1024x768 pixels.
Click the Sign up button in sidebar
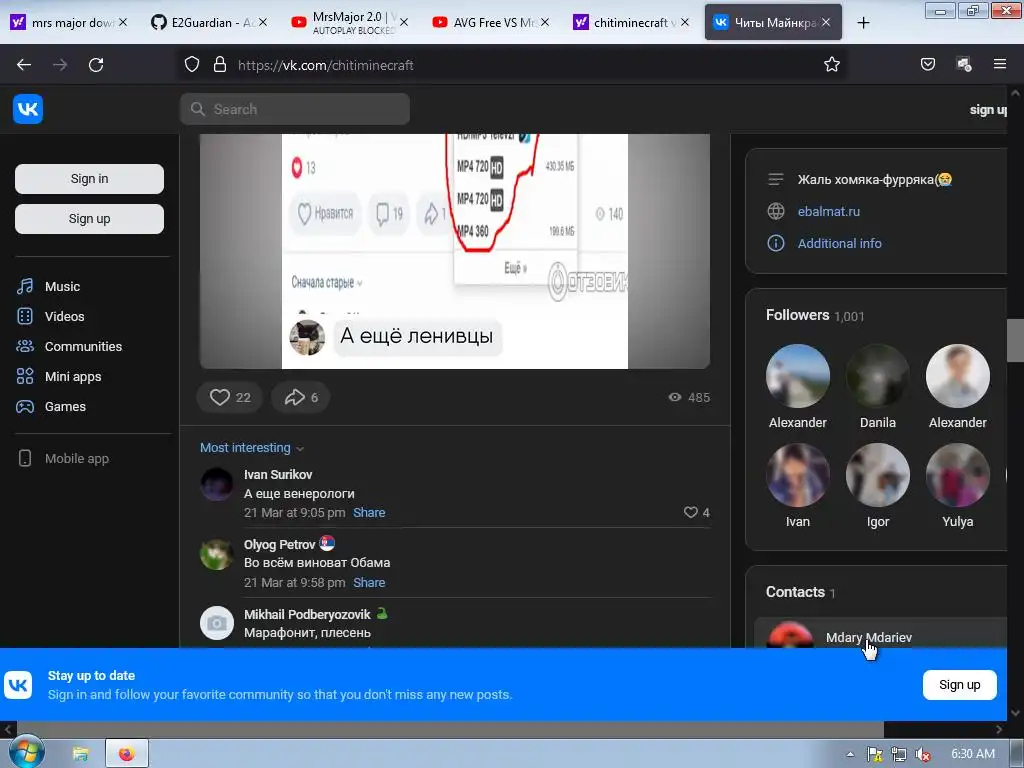click(89, 219)
